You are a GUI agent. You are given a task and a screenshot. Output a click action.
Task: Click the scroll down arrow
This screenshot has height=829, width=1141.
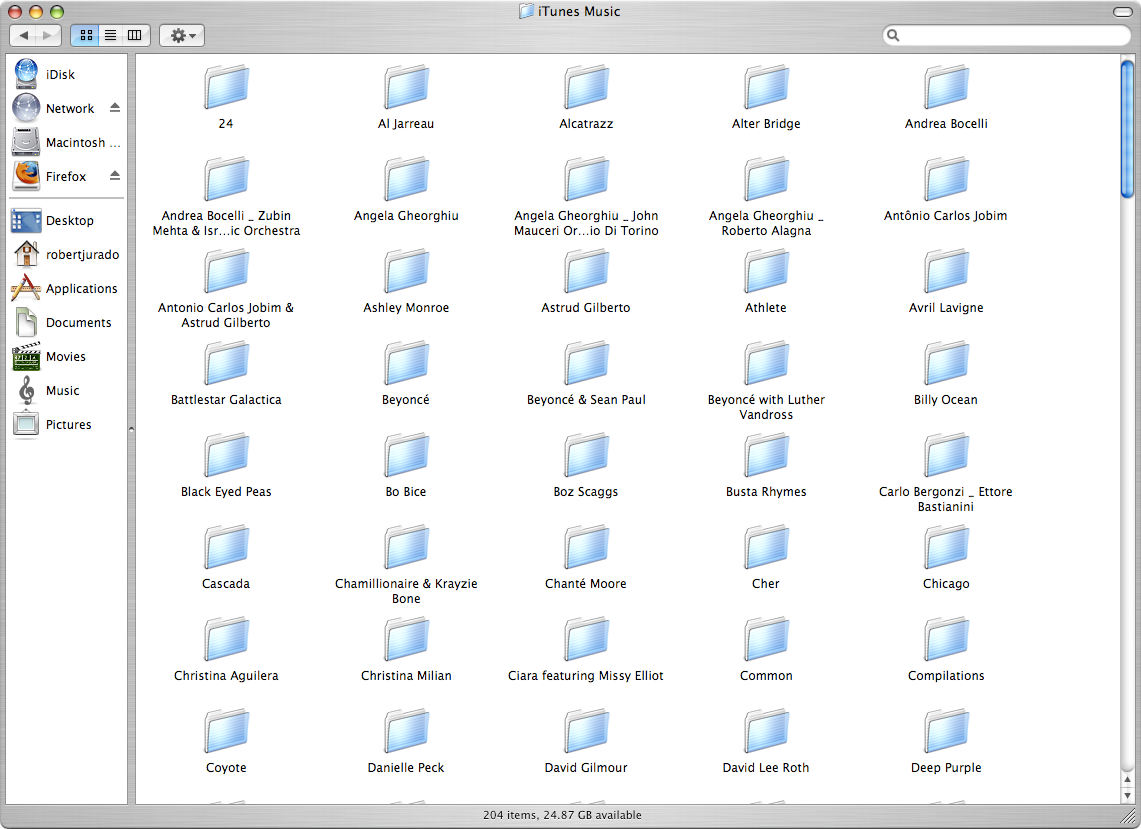[1127, 796]
